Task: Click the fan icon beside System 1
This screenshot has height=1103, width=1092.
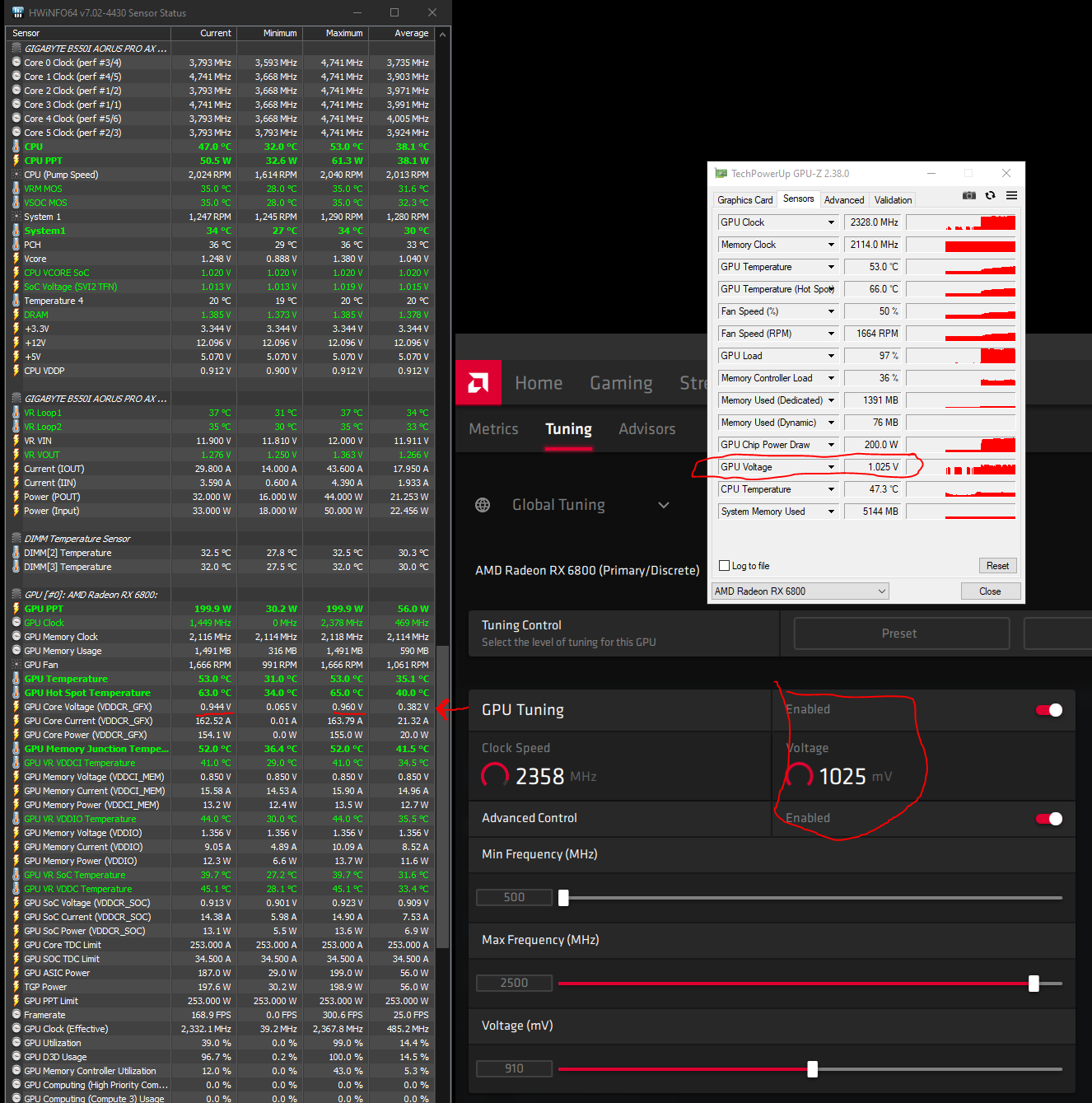Action: 16,217
